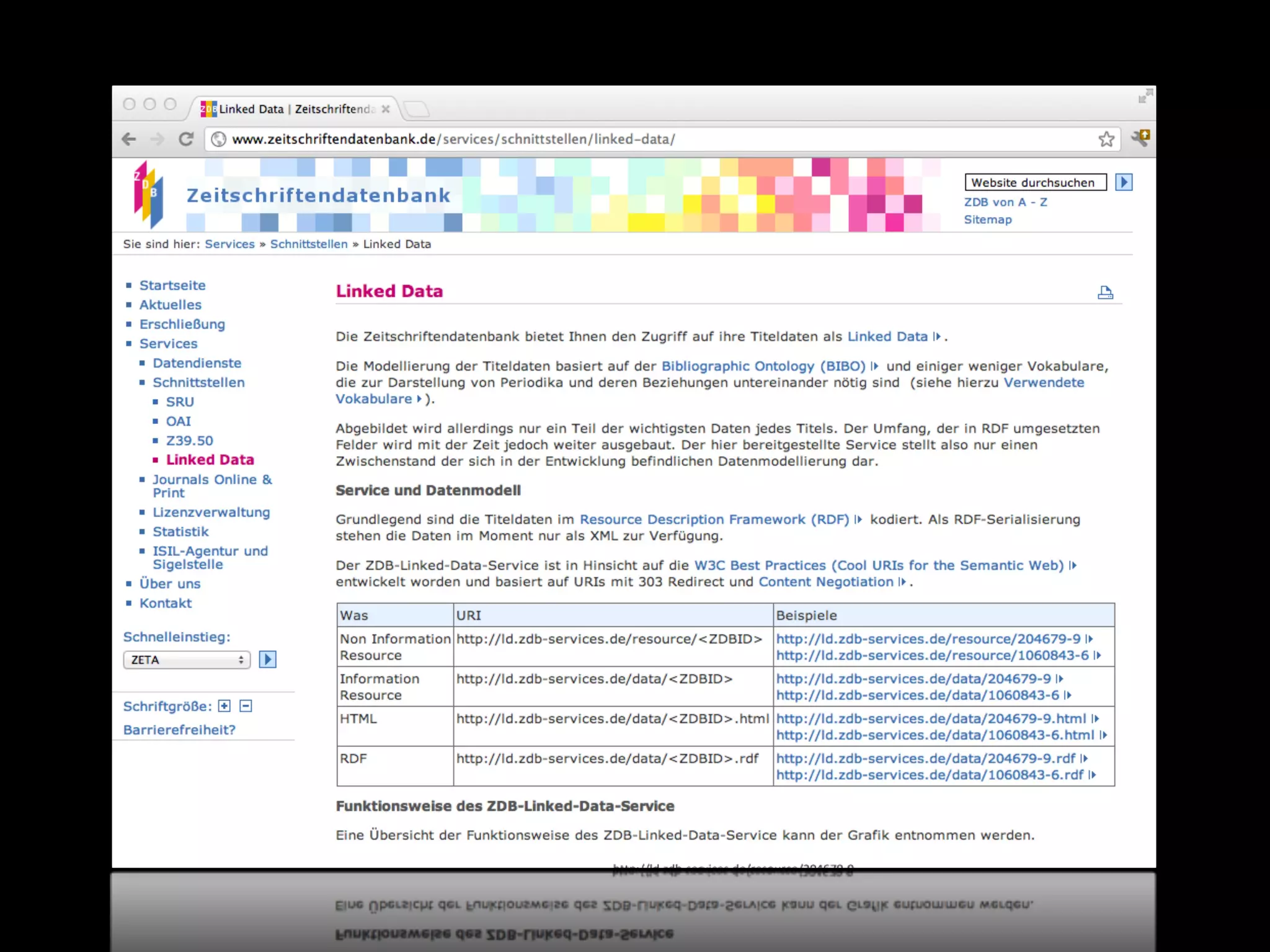The width and height of the screenshot is (1270, 952).
Task: Select OAI in the sidebar menu
Action: point(178,421)
